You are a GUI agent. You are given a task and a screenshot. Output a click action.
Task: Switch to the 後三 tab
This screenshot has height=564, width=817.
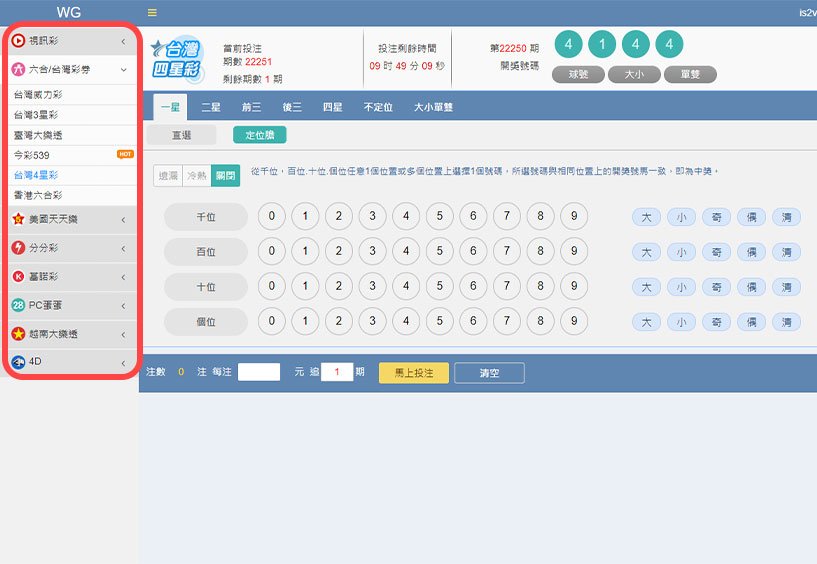pyautogui.click(x=292, y=107)
